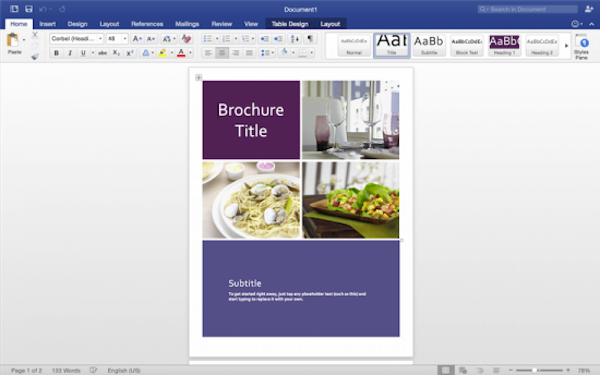Viewport: 600px width, 375px height.
Task: Open the Design tab
Action: click(77, 24)
